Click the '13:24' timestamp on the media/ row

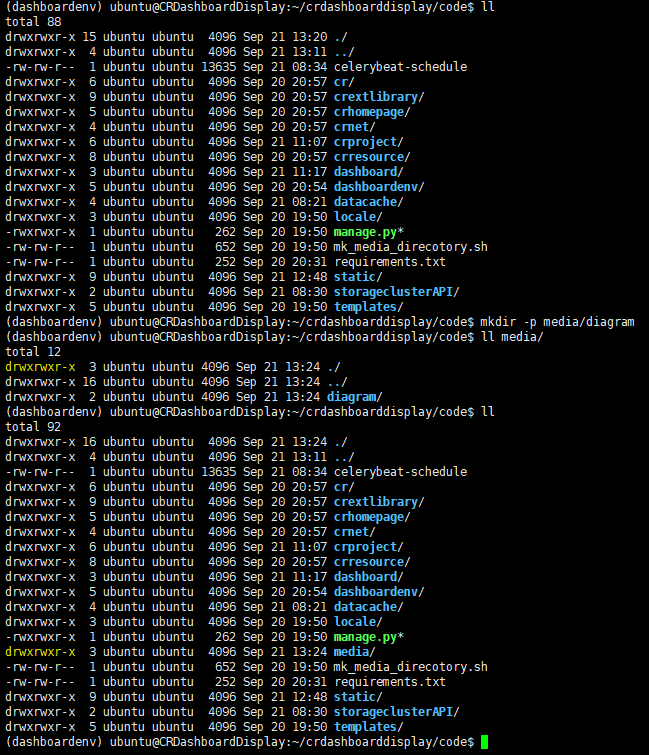(x=310, y=651)
